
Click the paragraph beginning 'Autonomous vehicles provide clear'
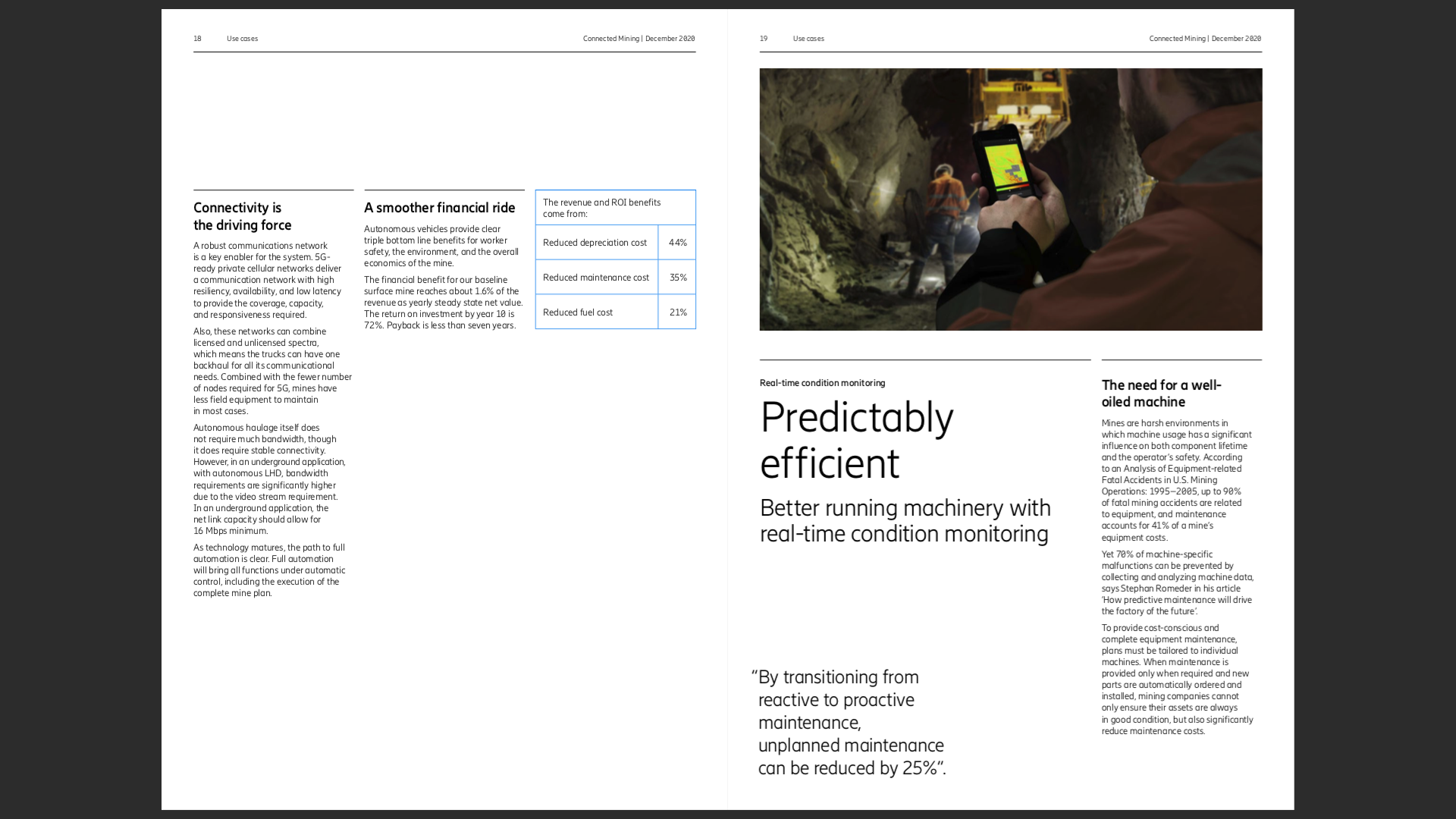441,246
